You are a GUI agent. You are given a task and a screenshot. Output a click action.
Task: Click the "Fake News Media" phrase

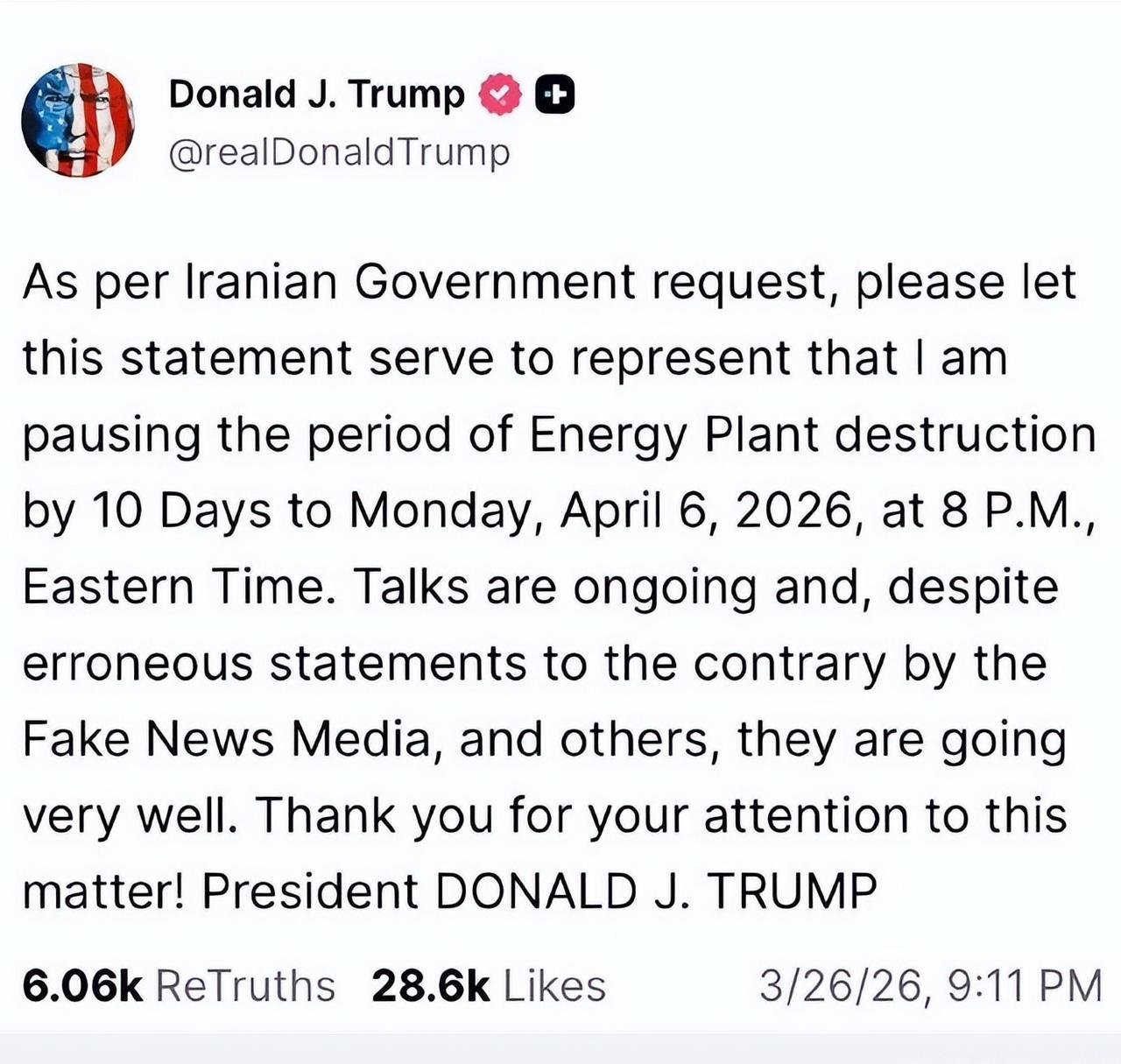click(226, 739)
